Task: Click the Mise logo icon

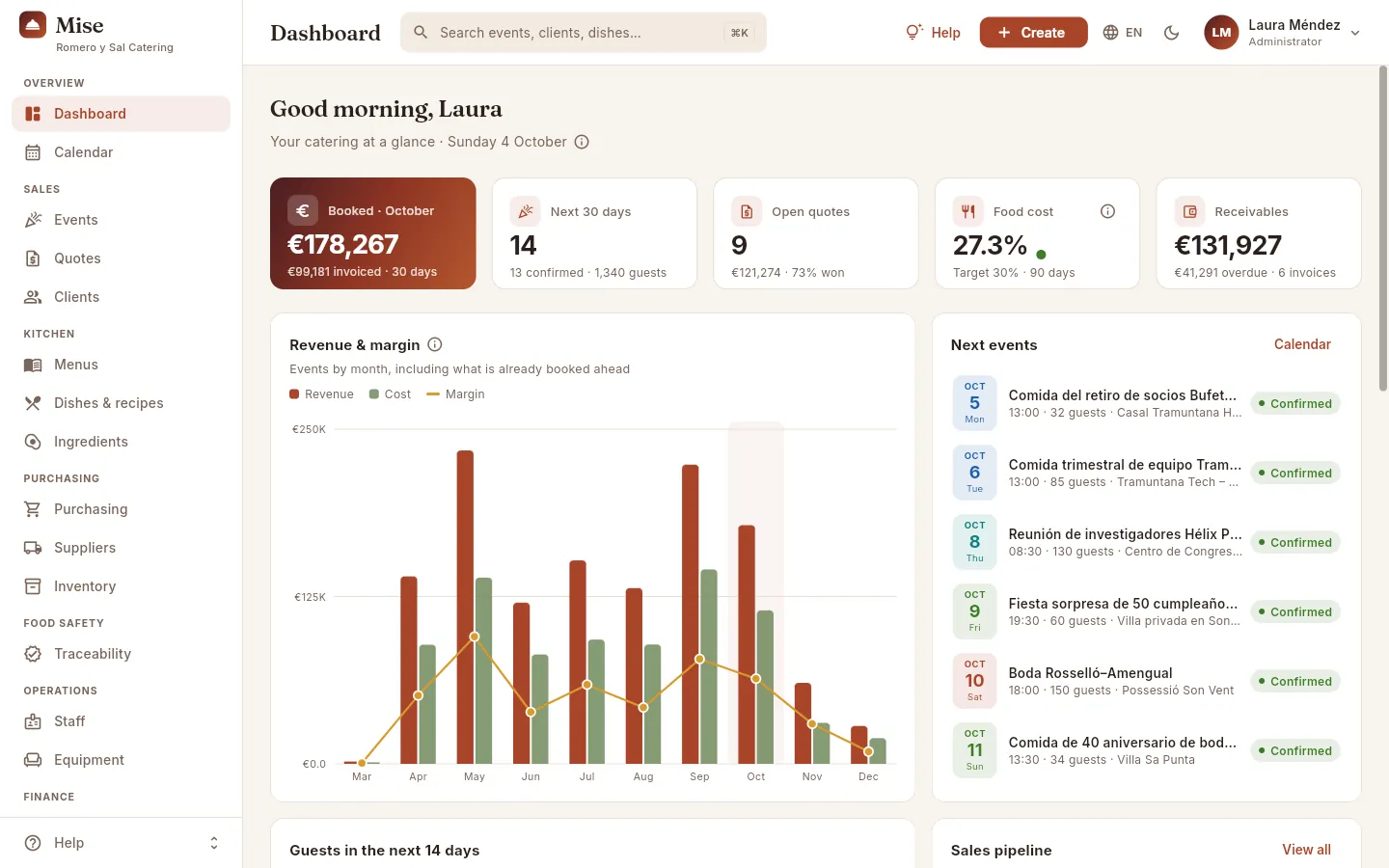Action: click(x=33, y=25)
